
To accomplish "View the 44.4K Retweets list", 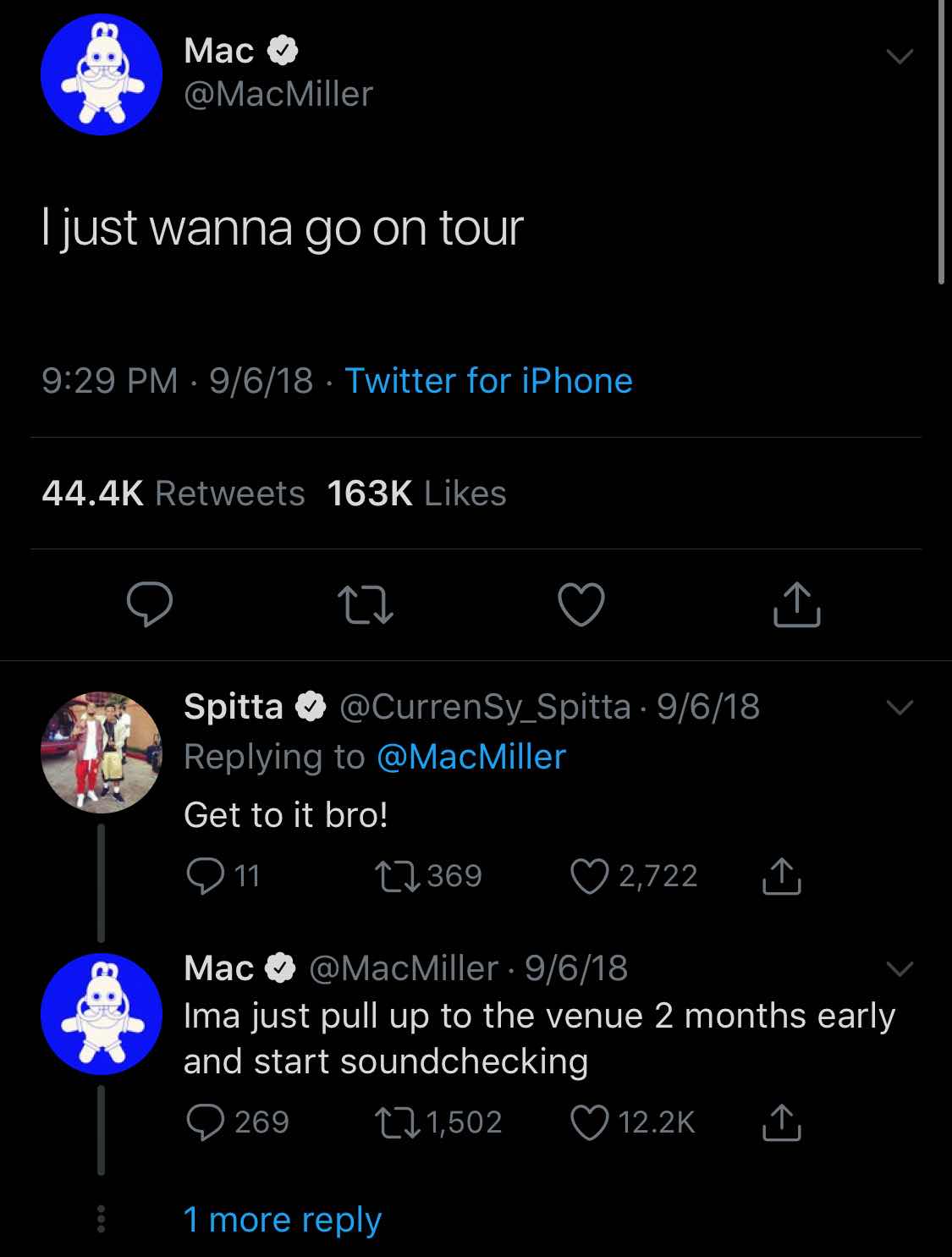I will coord(173,493).
